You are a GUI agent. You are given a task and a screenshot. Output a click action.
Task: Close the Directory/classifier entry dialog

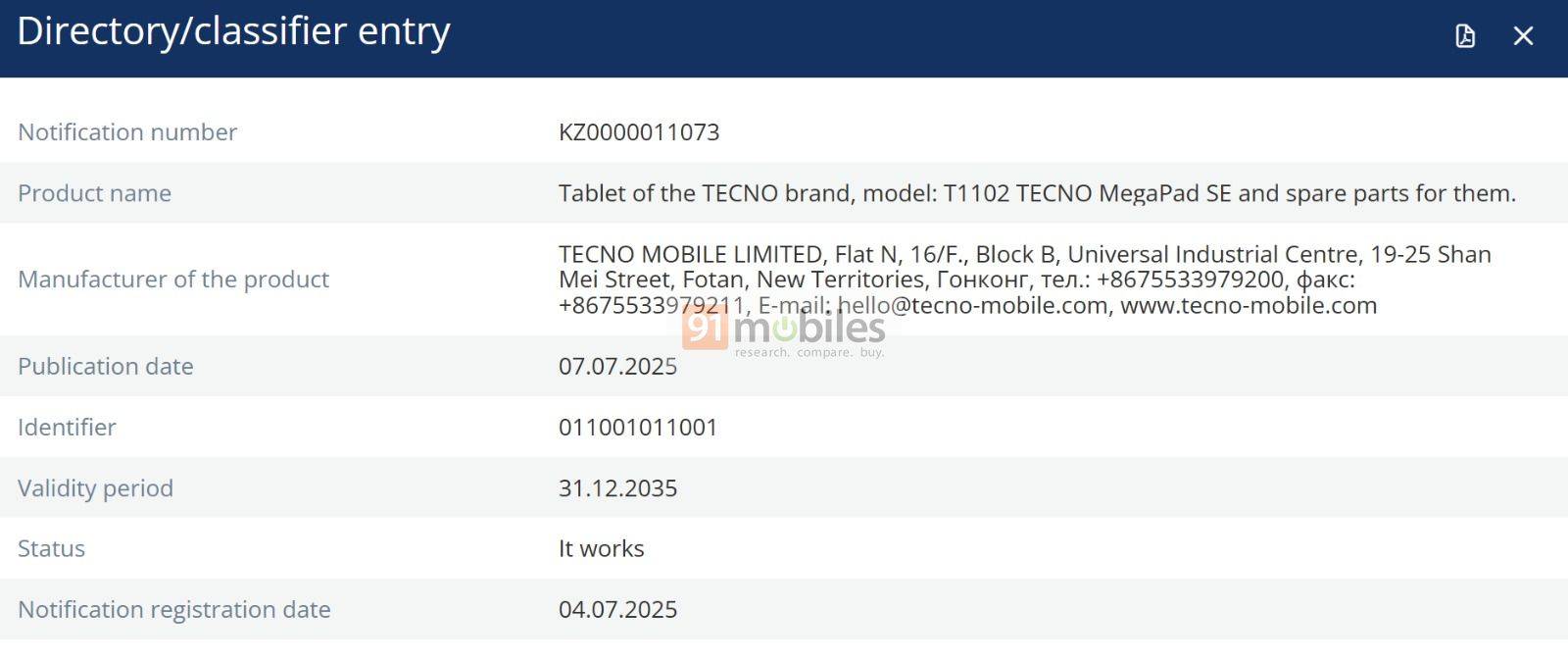(1523, 36)
